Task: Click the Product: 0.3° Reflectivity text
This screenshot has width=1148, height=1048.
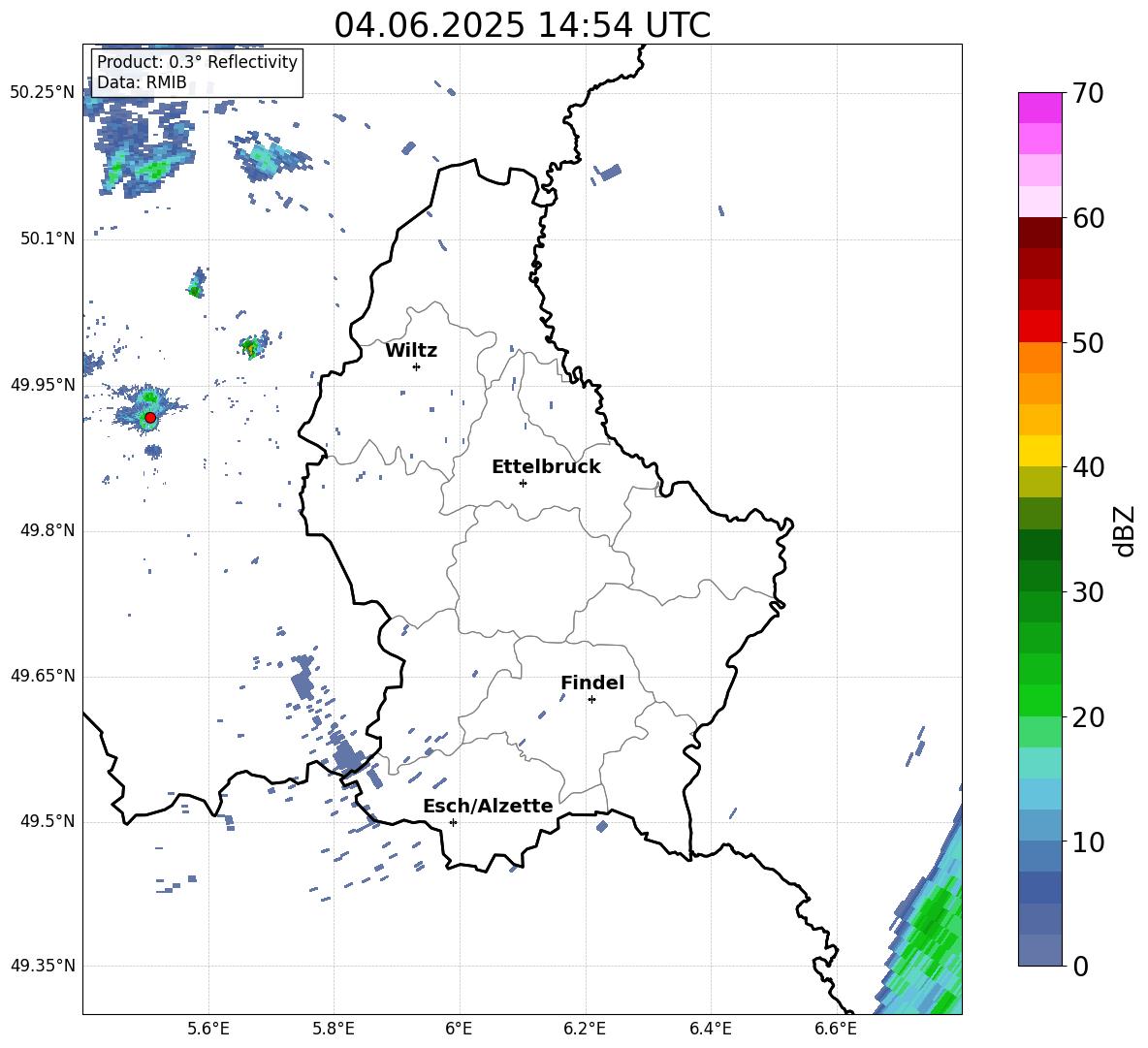Action: [x=197, y=62]
